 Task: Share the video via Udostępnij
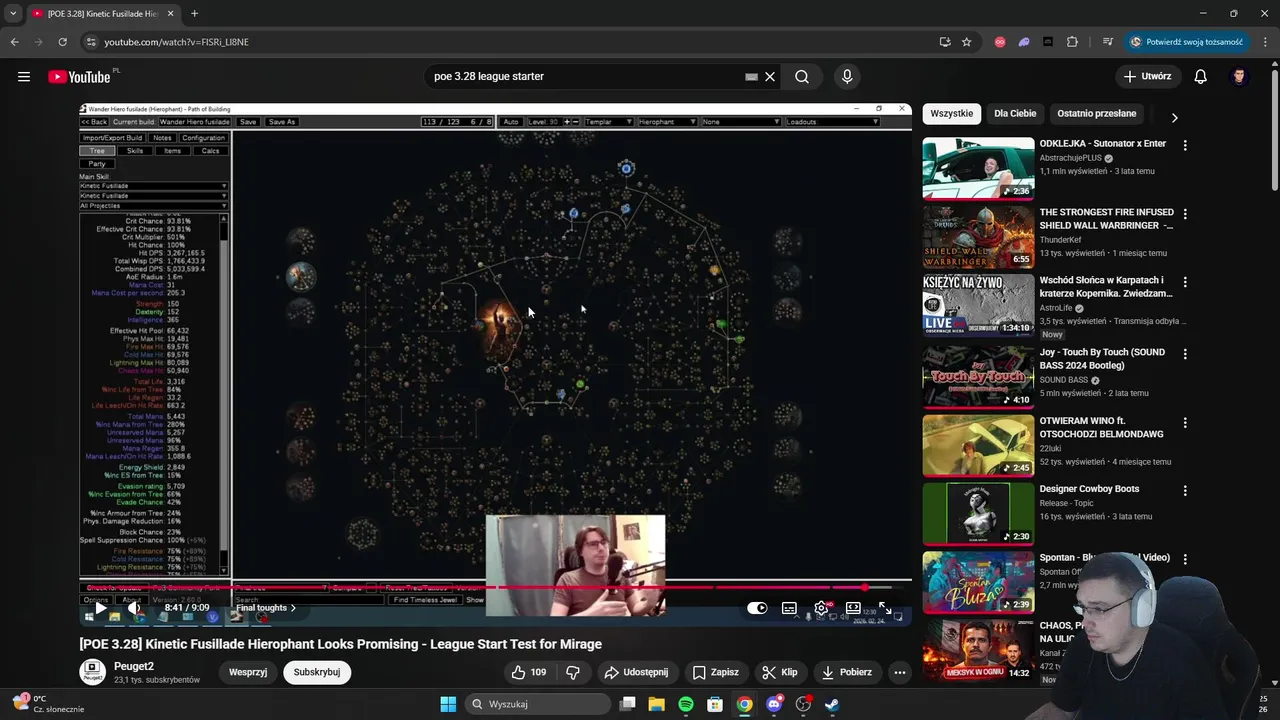coord(637,672)
